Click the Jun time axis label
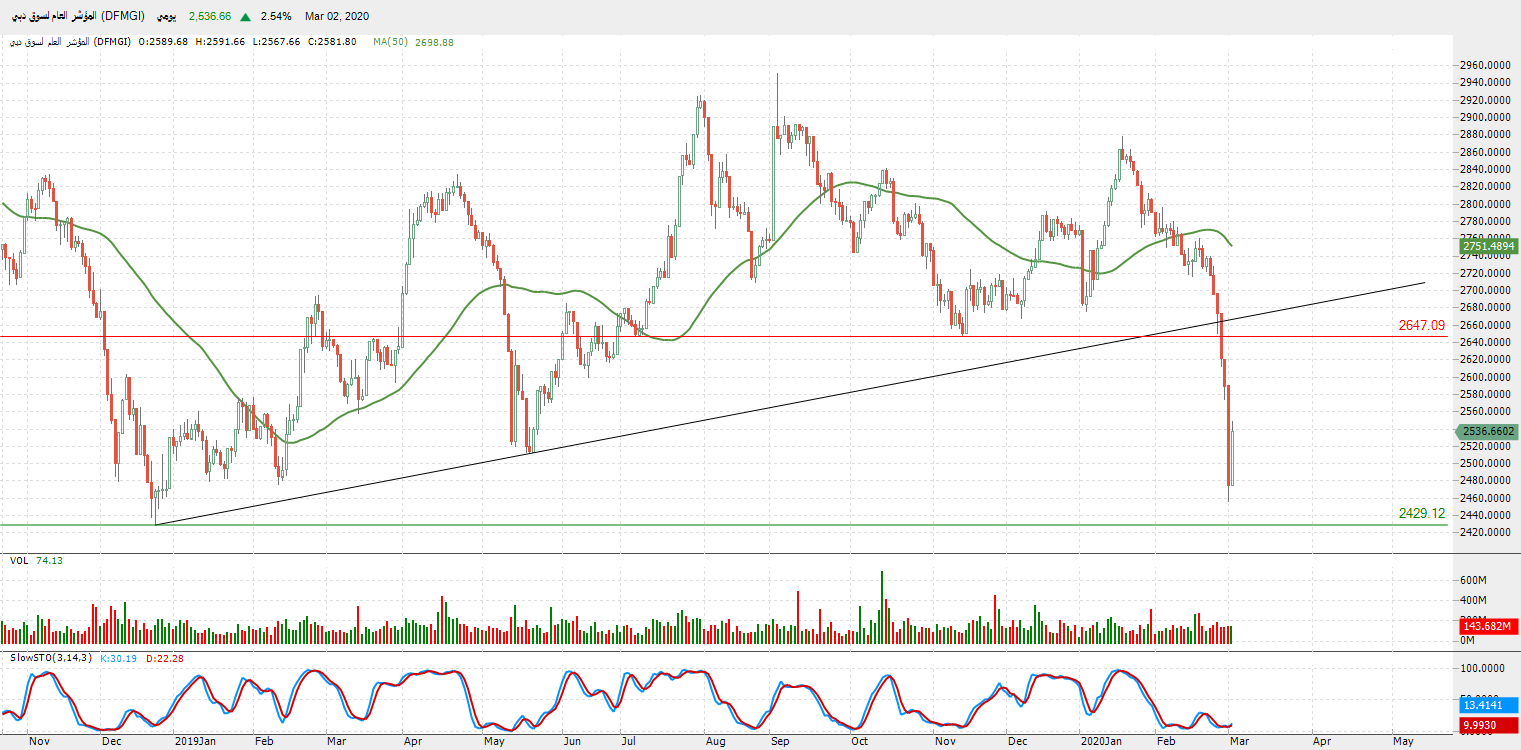This screenshot has height=750, width=1521. click(571, 742)
